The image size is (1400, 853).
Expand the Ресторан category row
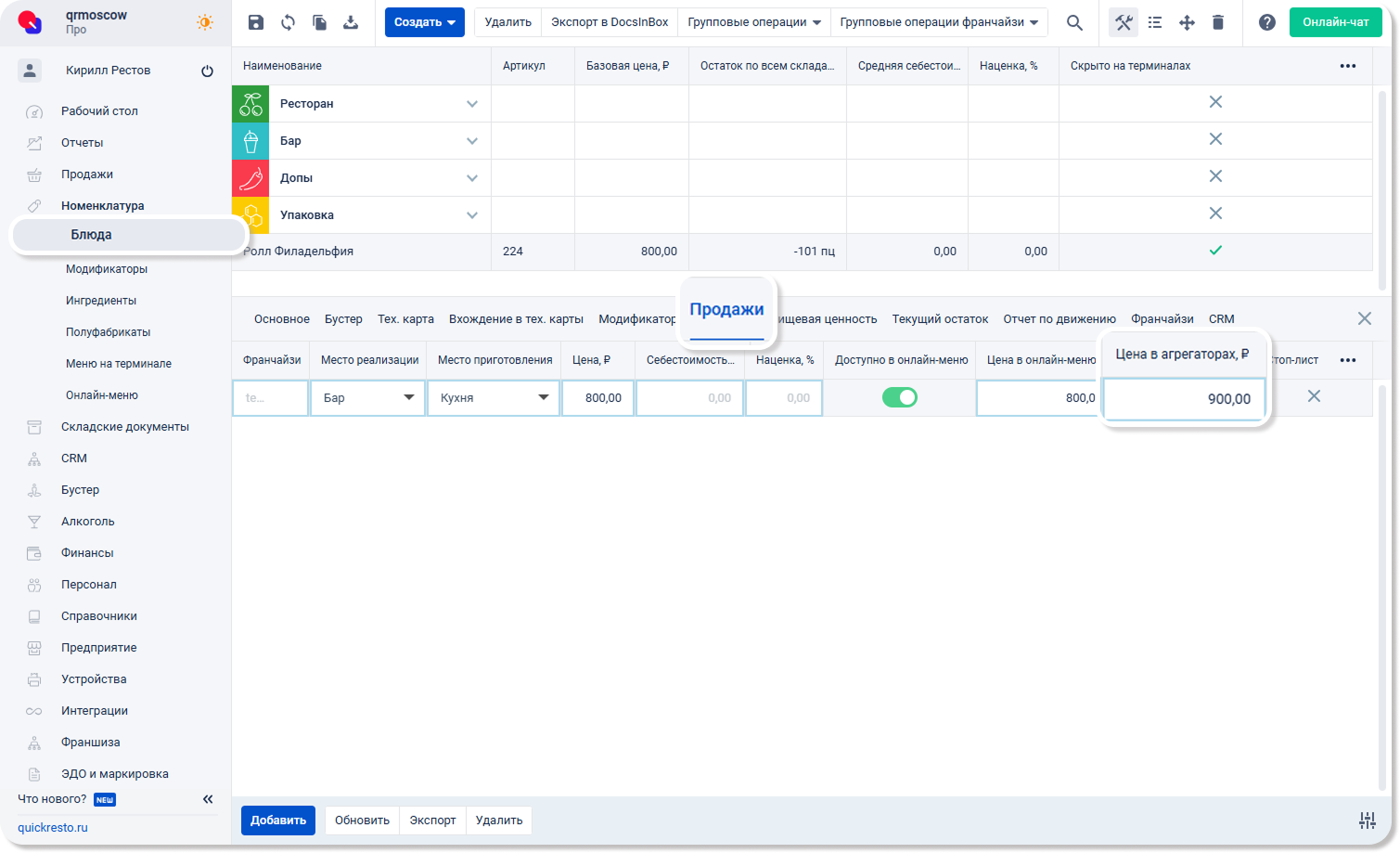[472, 104]
